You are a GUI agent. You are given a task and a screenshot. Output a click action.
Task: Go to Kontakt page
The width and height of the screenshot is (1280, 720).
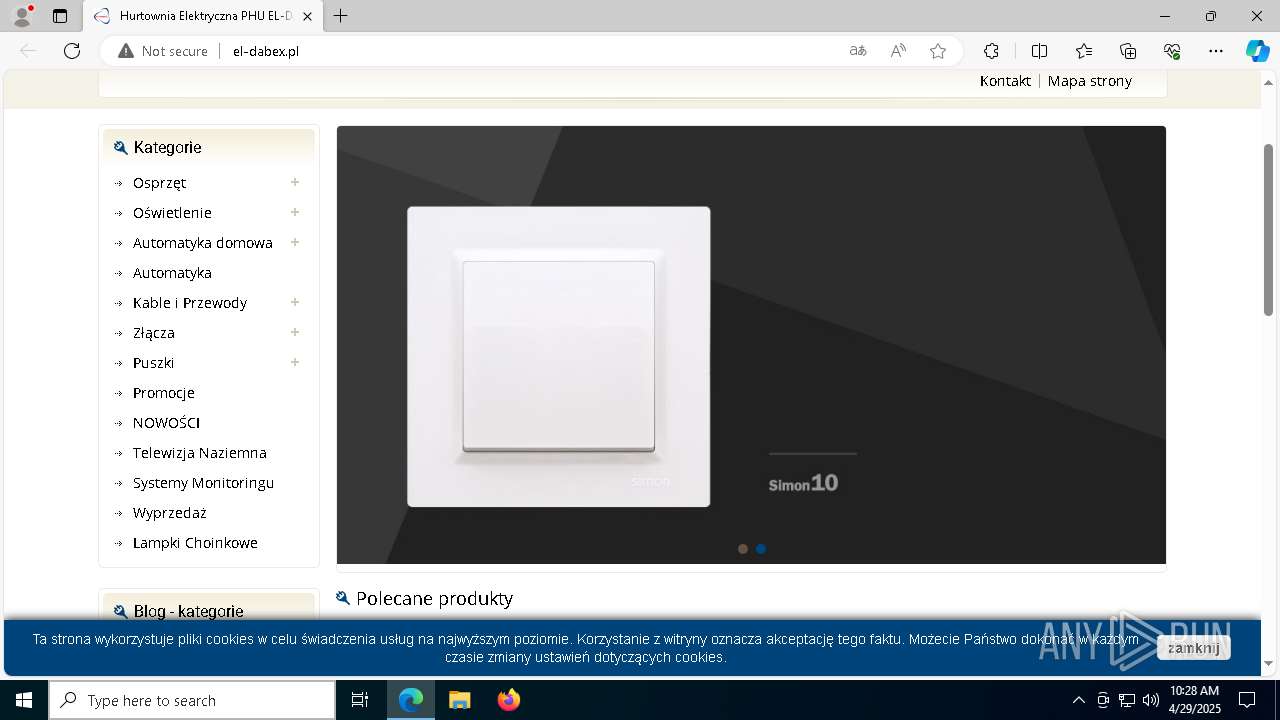tap(1005, 81)
